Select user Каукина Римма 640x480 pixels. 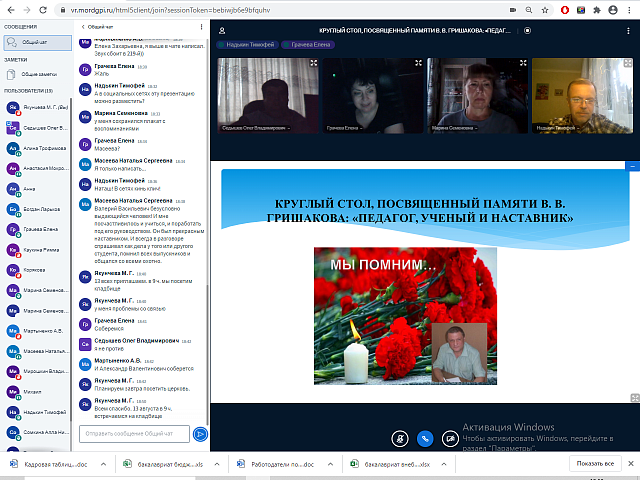click(x=38, y=250)
